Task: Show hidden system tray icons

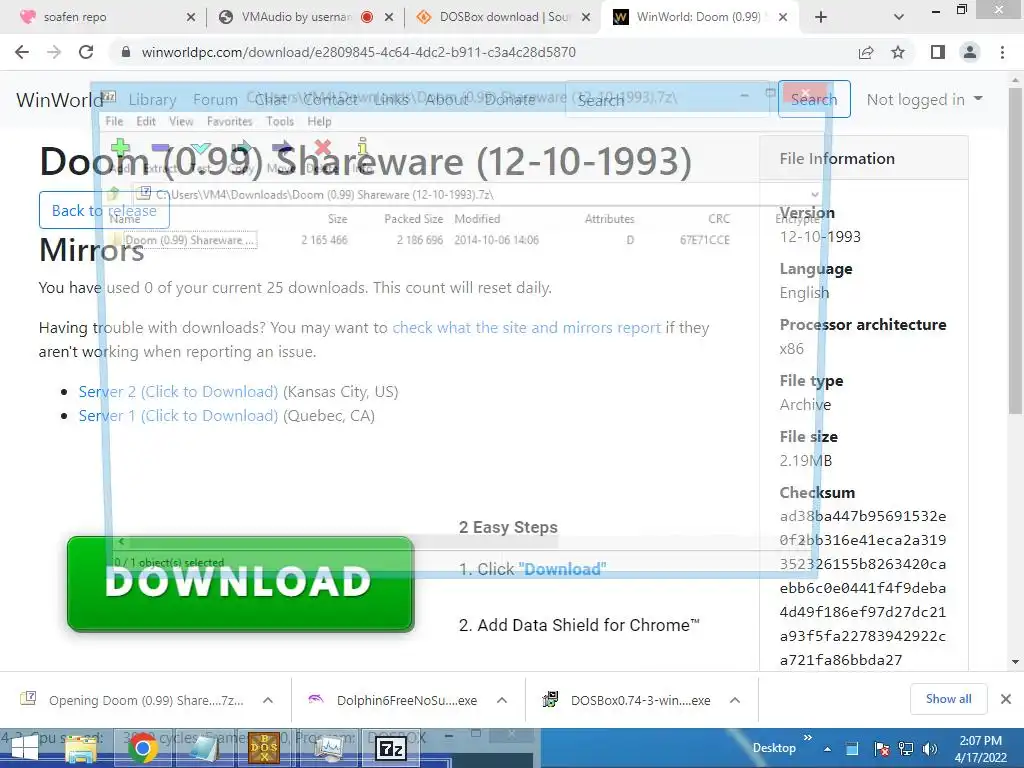Action: [x=827, y=749]
